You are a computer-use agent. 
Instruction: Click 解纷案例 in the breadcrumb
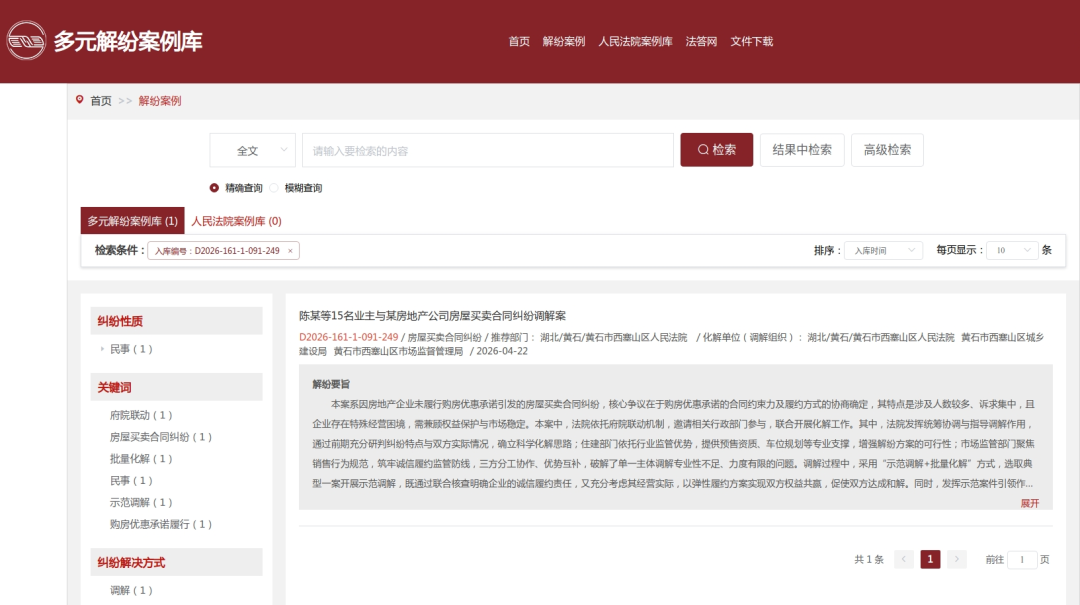(160, 101)
